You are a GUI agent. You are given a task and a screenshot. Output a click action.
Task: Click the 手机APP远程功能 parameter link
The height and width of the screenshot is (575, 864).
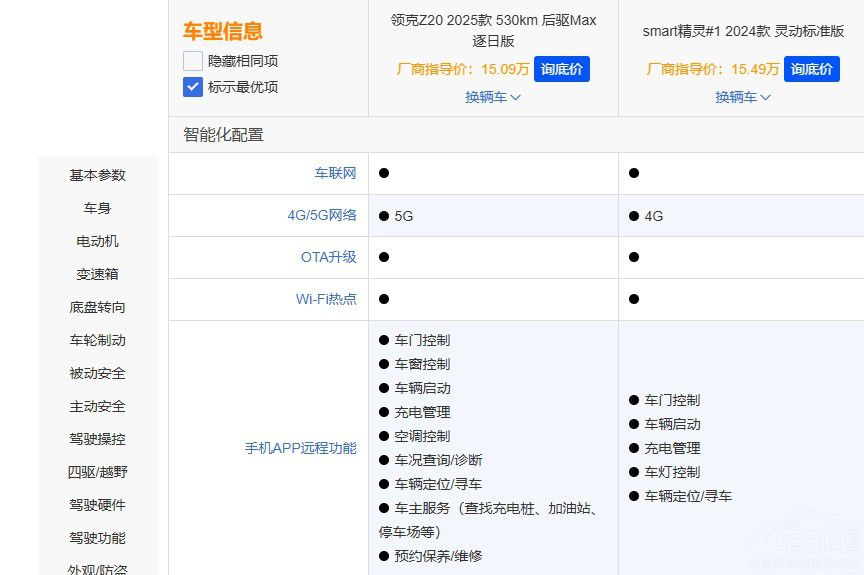[x=300, y=448]
